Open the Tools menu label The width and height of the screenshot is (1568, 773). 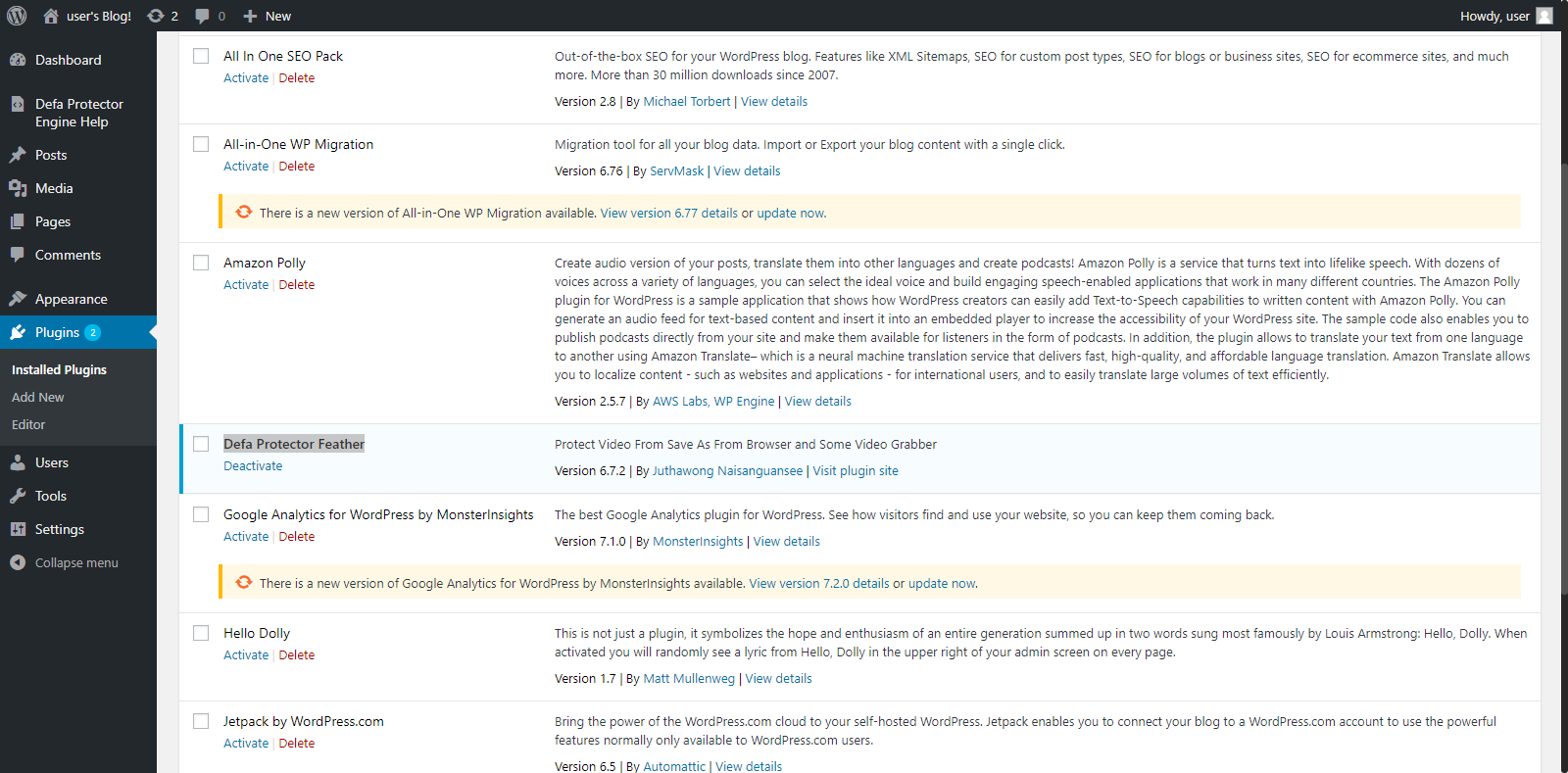[51, 496]
